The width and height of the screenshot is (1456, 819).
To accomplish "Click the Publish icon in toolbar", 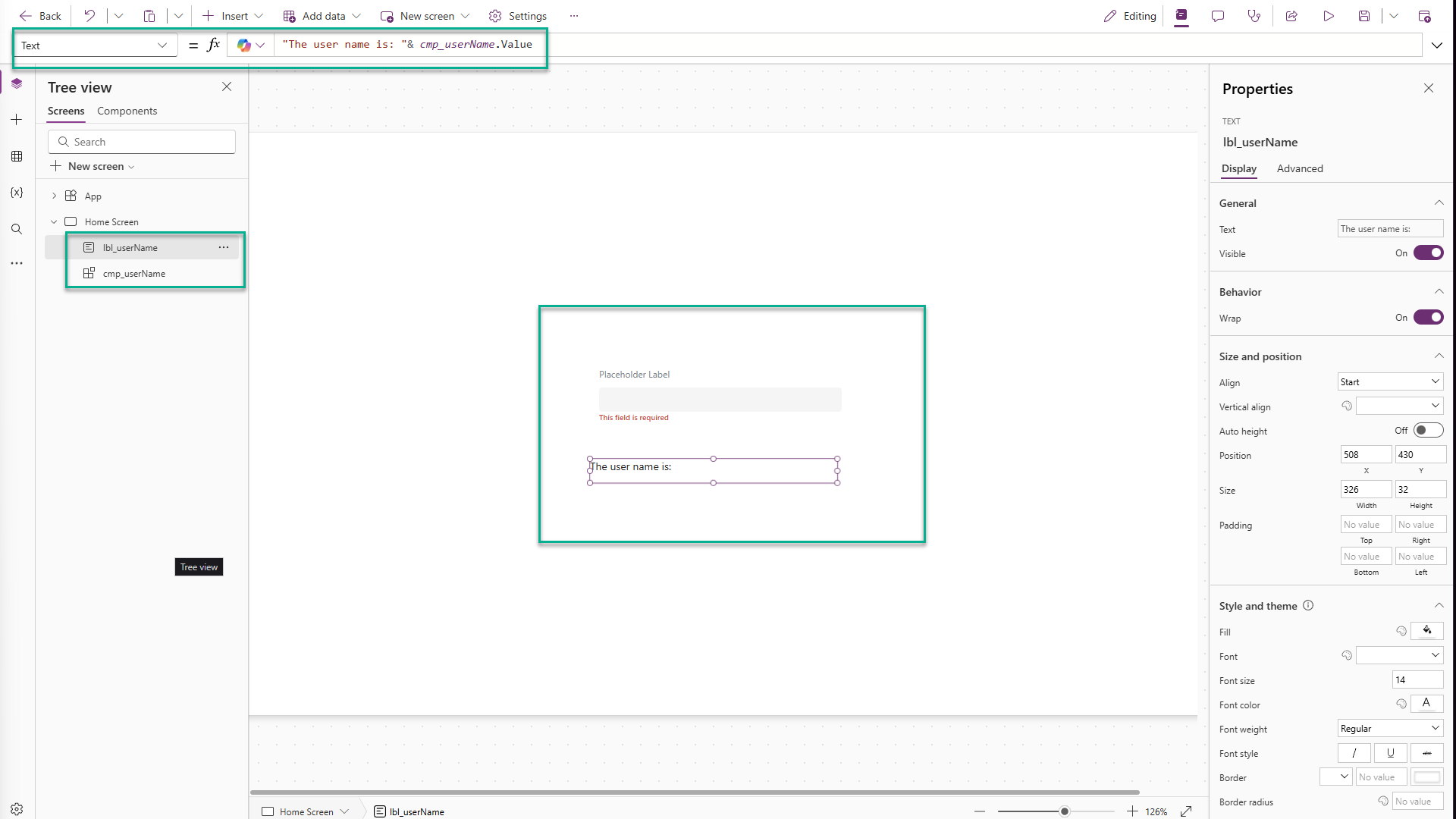I will (x=1424, y=16).
